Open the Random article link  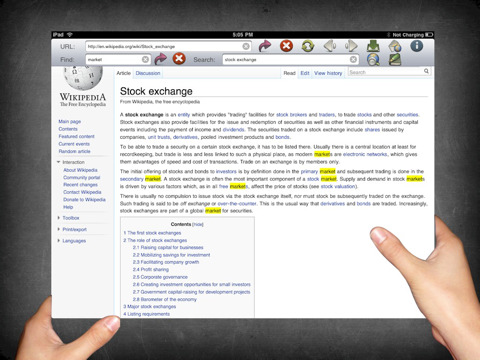point(74,151)
